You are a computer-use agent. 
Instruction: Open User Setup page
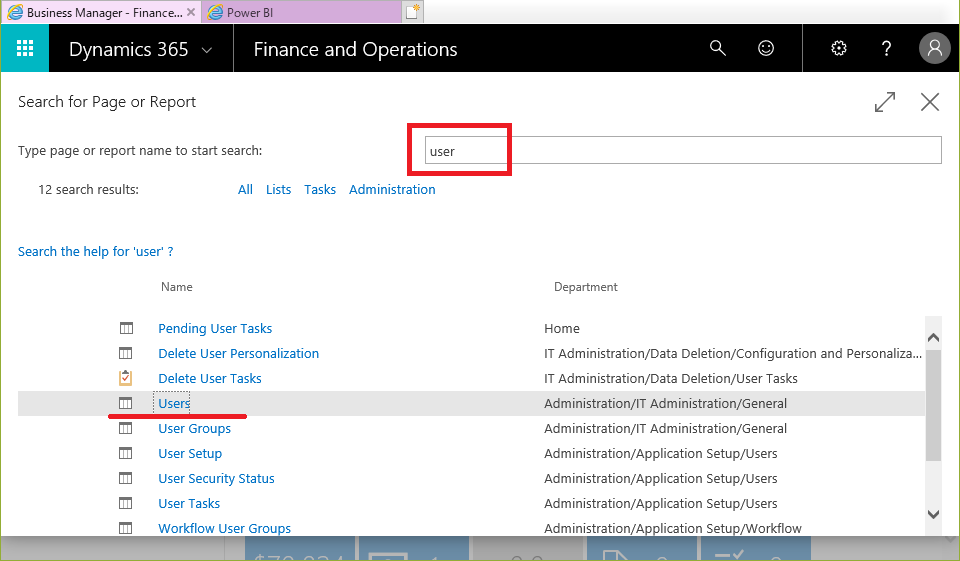pyautogui.click(x=190, y=454)
